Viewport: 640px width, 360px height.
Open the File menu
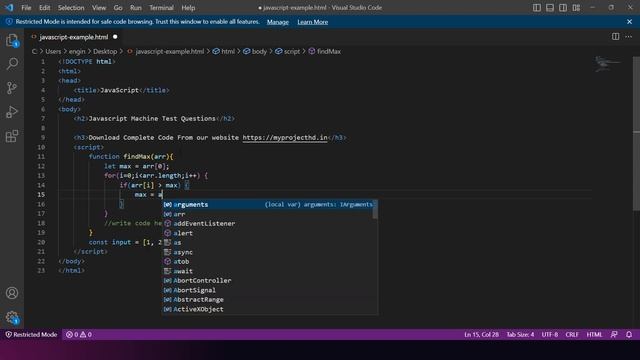26,8
